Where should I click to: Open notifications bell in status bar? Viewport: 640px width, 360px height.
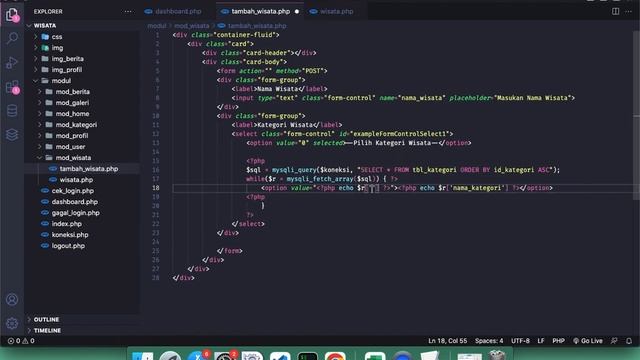(x=629, y=341)
